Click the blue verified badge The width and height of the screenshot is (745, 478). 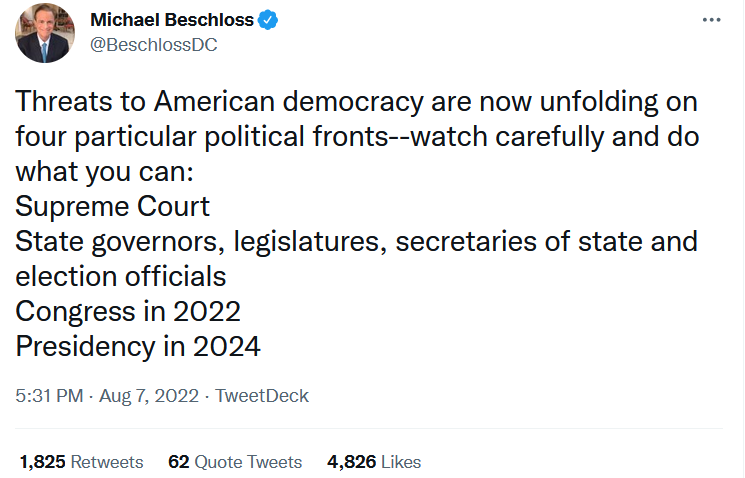pos(267,20)
